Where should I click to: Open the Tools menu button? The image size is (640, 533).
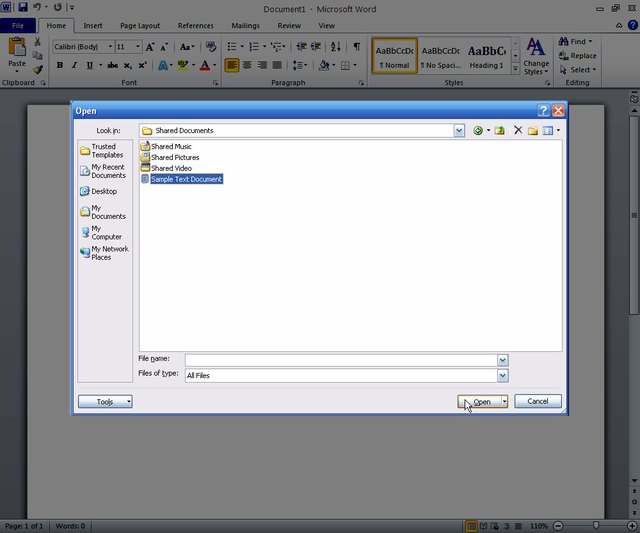pyautogui.click(x=105, y=402)
